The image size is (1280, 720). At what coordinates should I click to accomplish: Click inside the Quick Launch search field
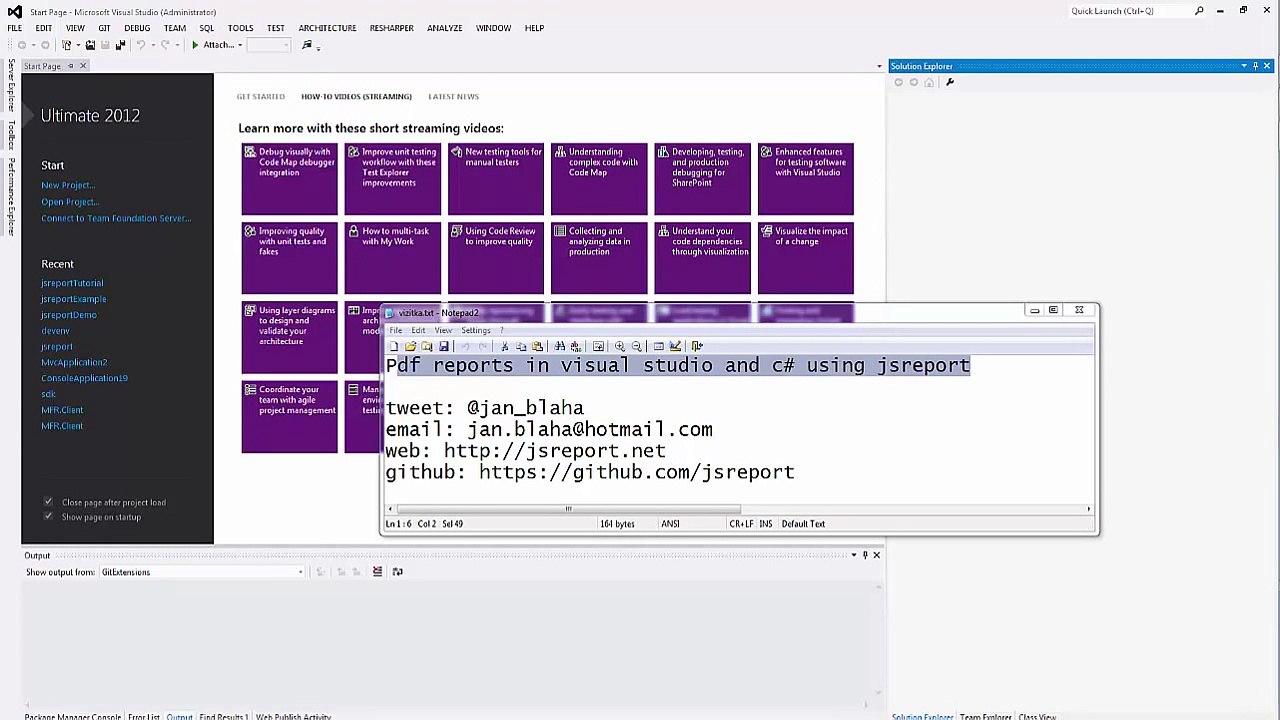tap(1130, 11)
